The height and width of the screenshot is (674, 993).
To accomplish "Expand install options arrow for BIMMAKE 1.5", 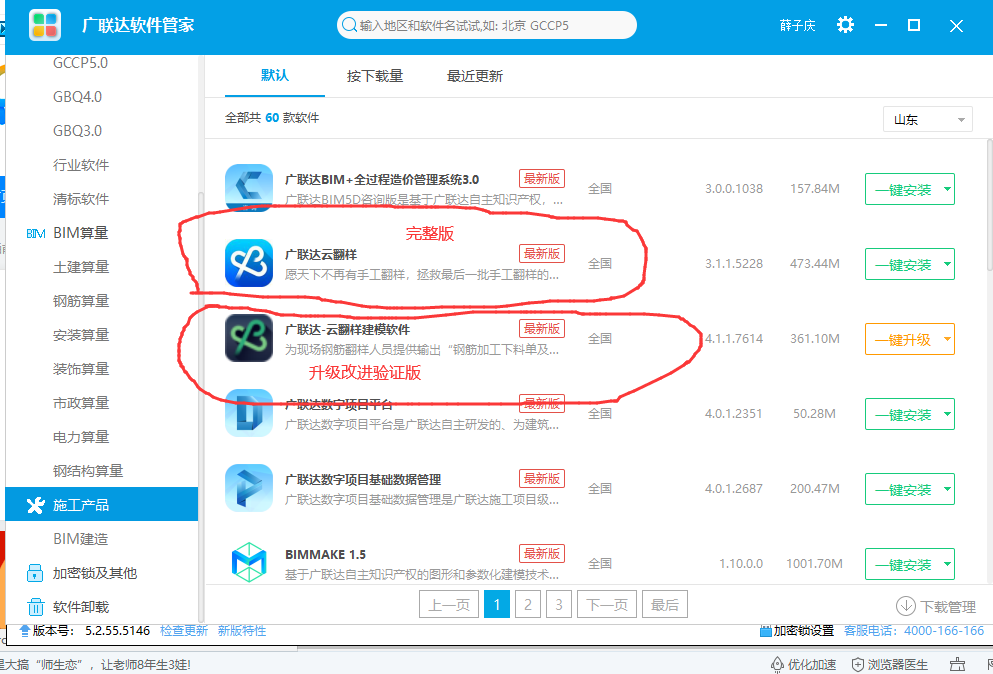I will coord(947,564).
